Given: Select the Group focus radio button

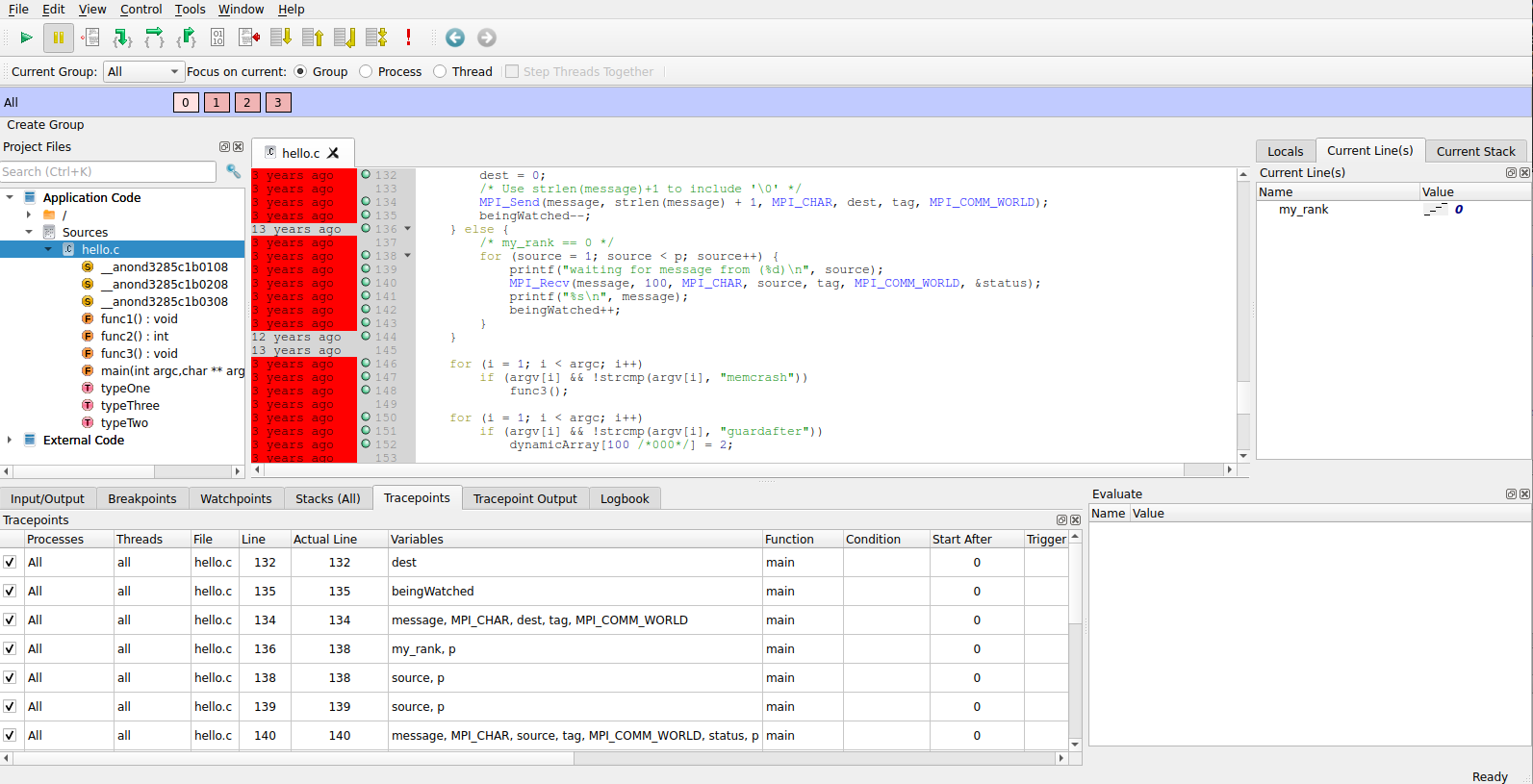Looking at the screenshot, I should coord(300,71).
